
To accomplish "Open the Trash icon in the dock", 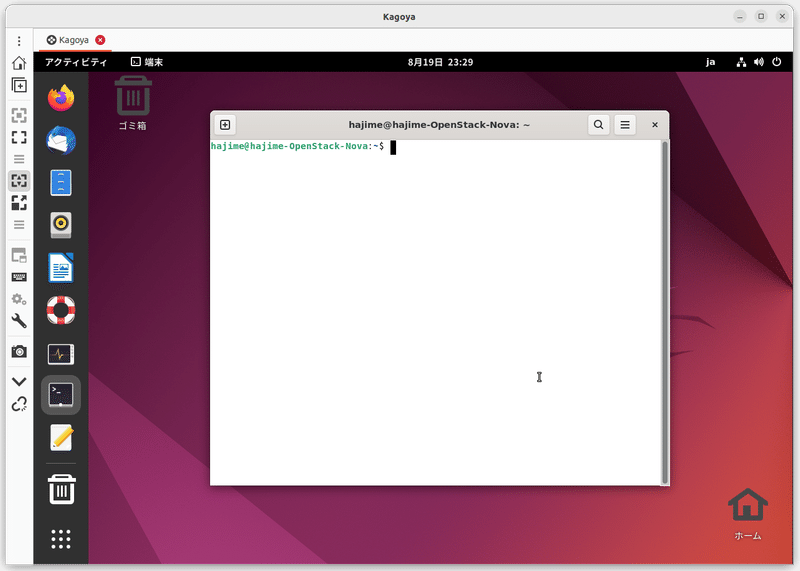I will pos(61,489).
